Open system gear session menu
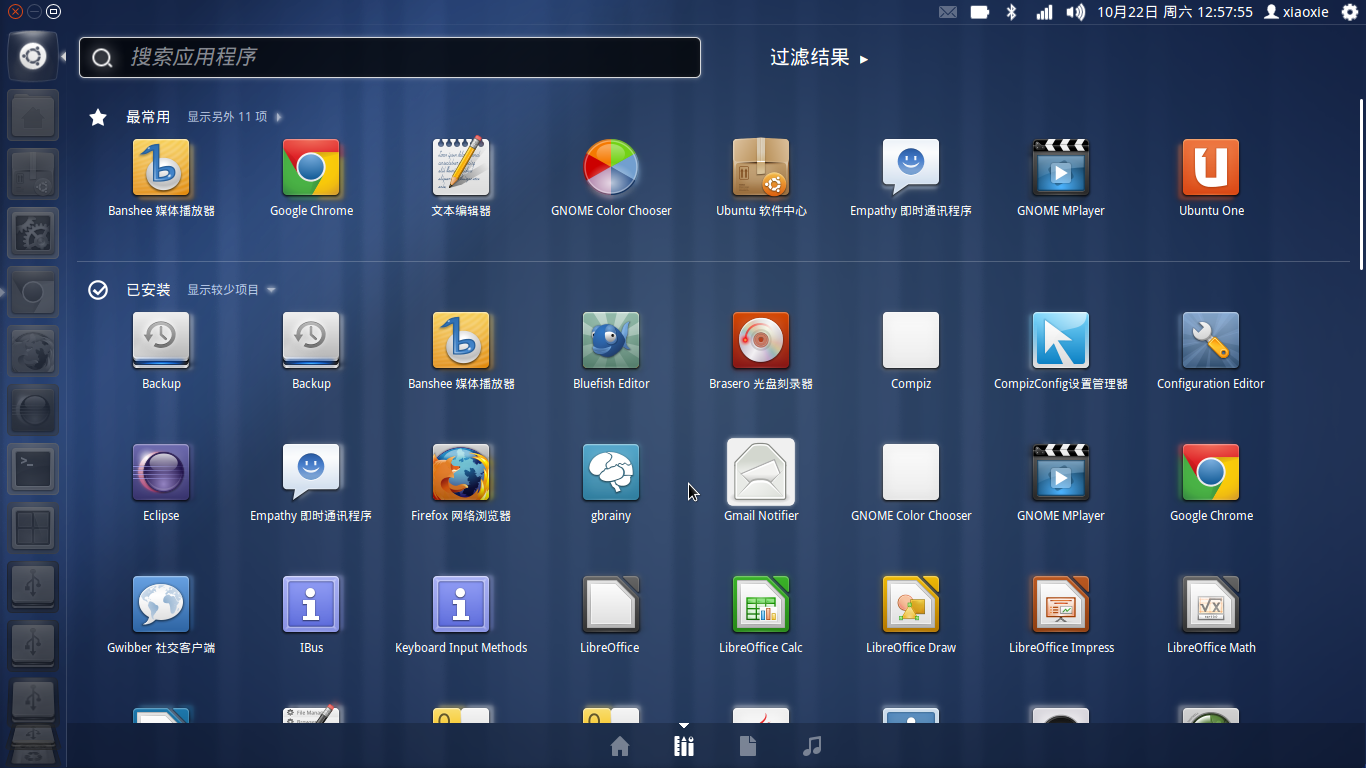 1349,12
